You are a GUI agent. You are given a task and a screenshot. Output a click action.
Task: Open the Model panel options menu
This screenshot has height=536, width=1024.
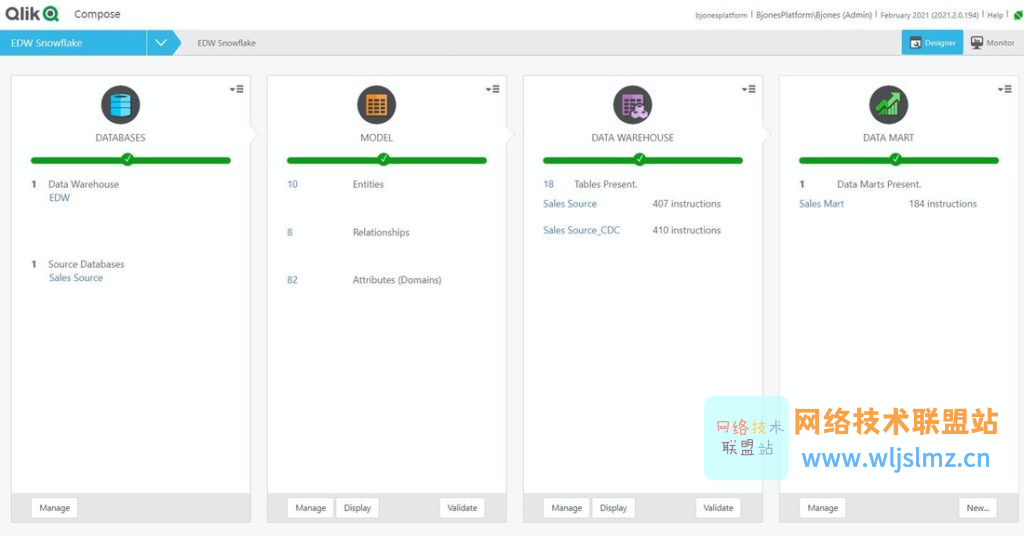493,89
